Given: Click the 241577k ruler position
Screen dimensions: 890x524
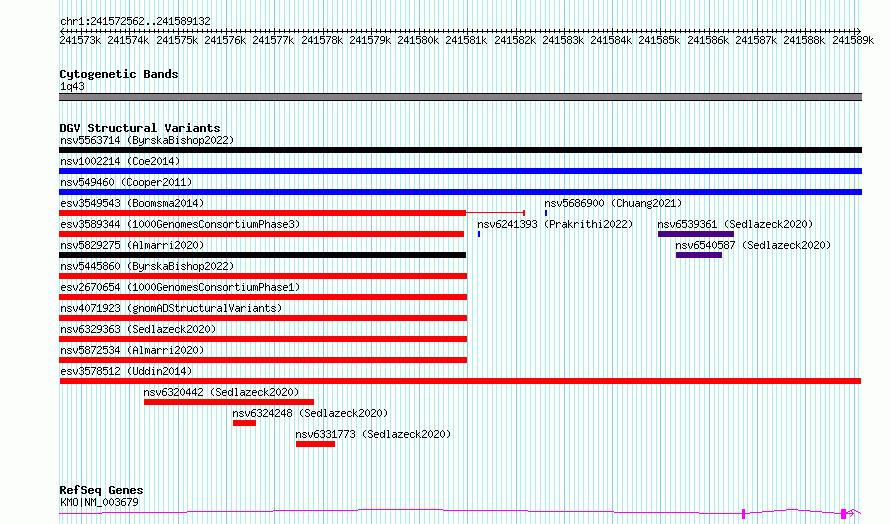Looking at the screenshot, I should coord(273,40).
